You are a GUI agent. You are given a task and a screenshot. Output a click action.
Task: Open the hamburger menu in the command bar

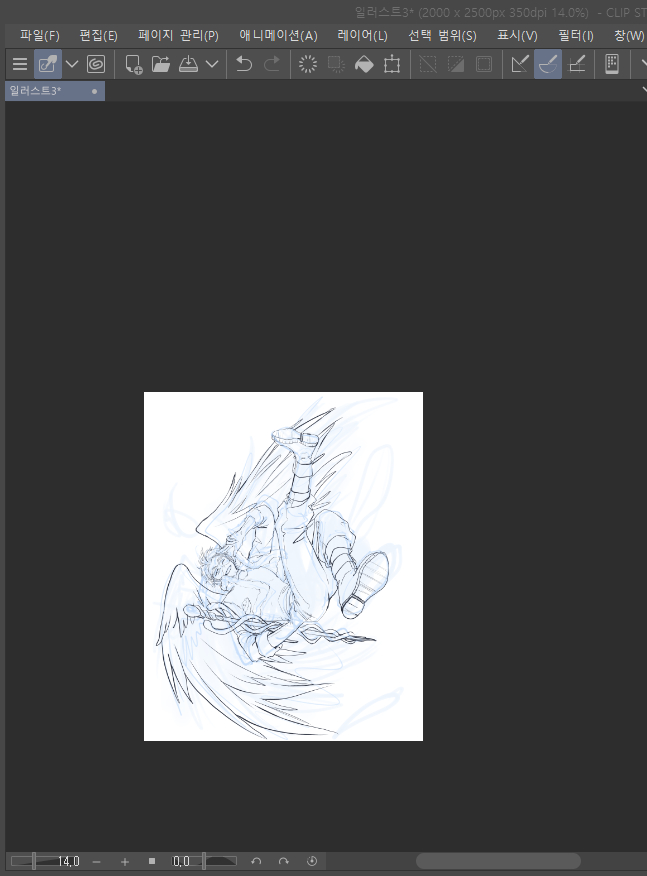pos(19,64)
